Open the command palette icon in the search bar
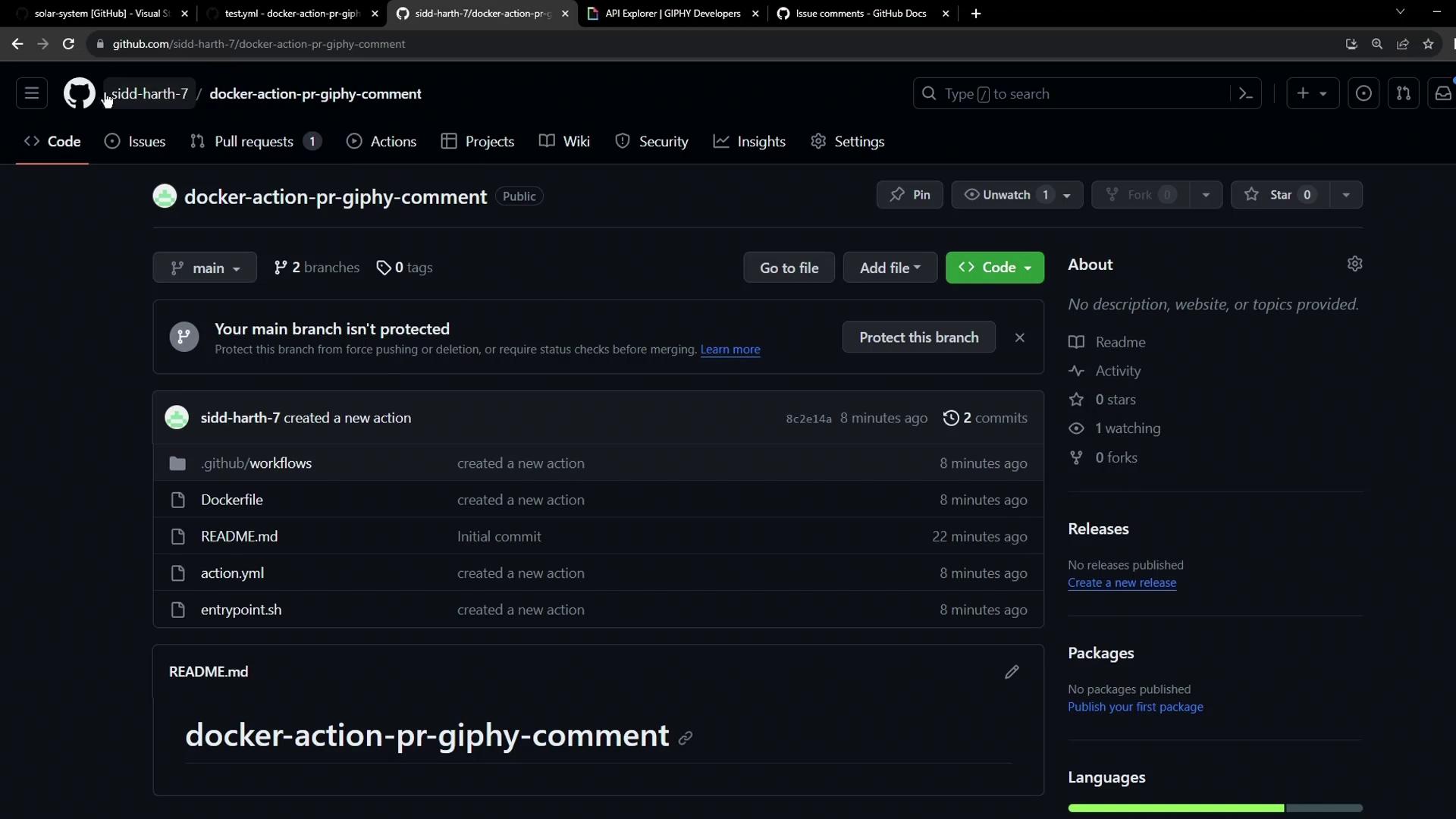 point(1245,93)
